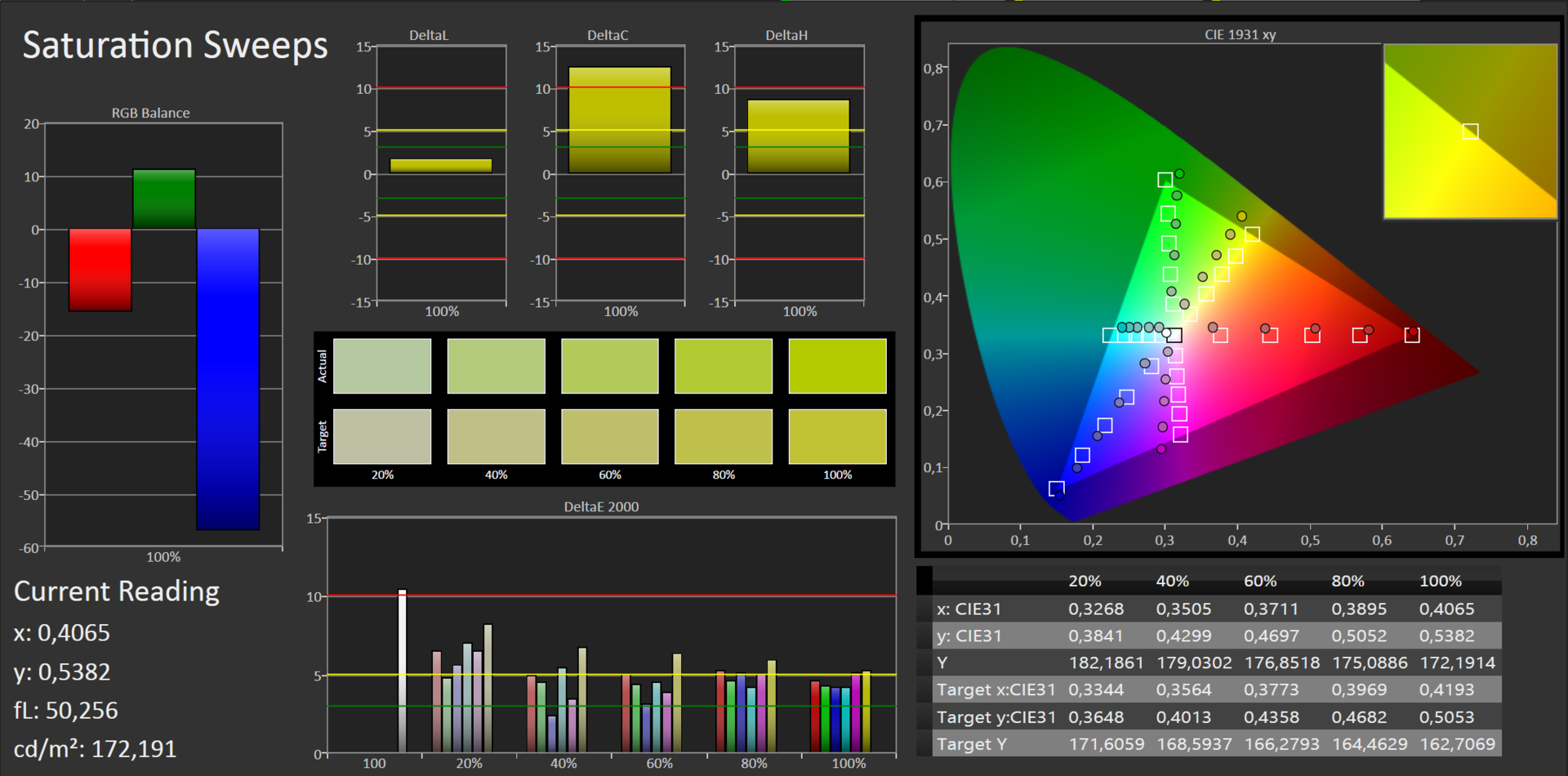Select the "y: 0,5382" current reading
Screen dimensions: 1568x776
click(62, 672)
